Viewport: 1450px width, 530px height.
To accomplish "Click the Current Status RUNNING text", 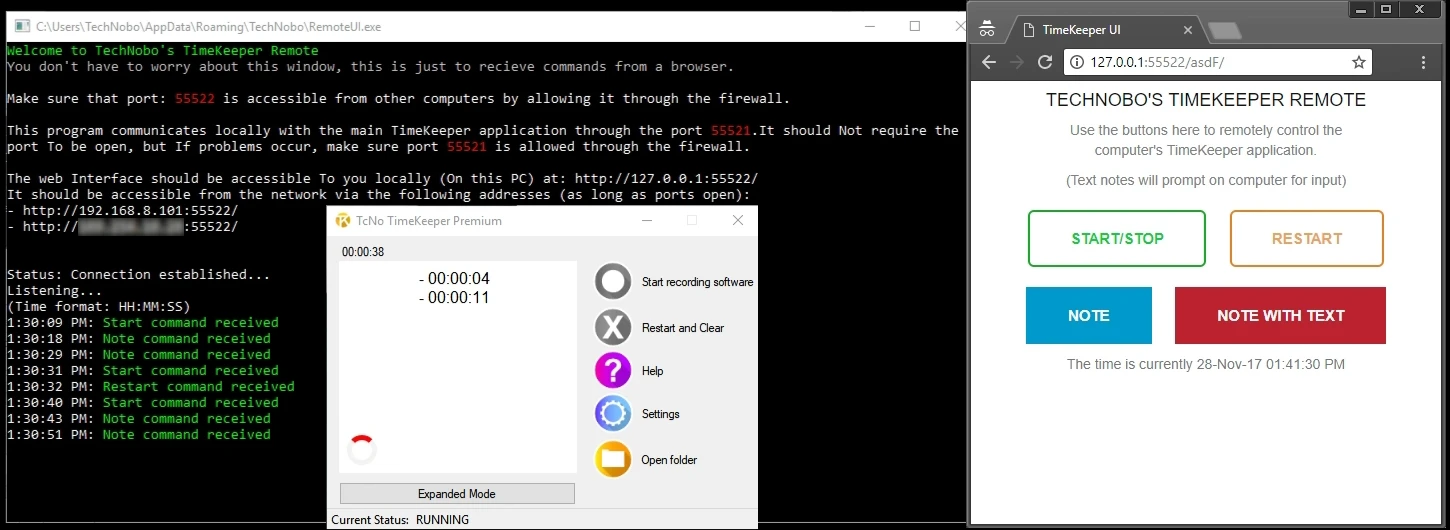I will point(400,520).
